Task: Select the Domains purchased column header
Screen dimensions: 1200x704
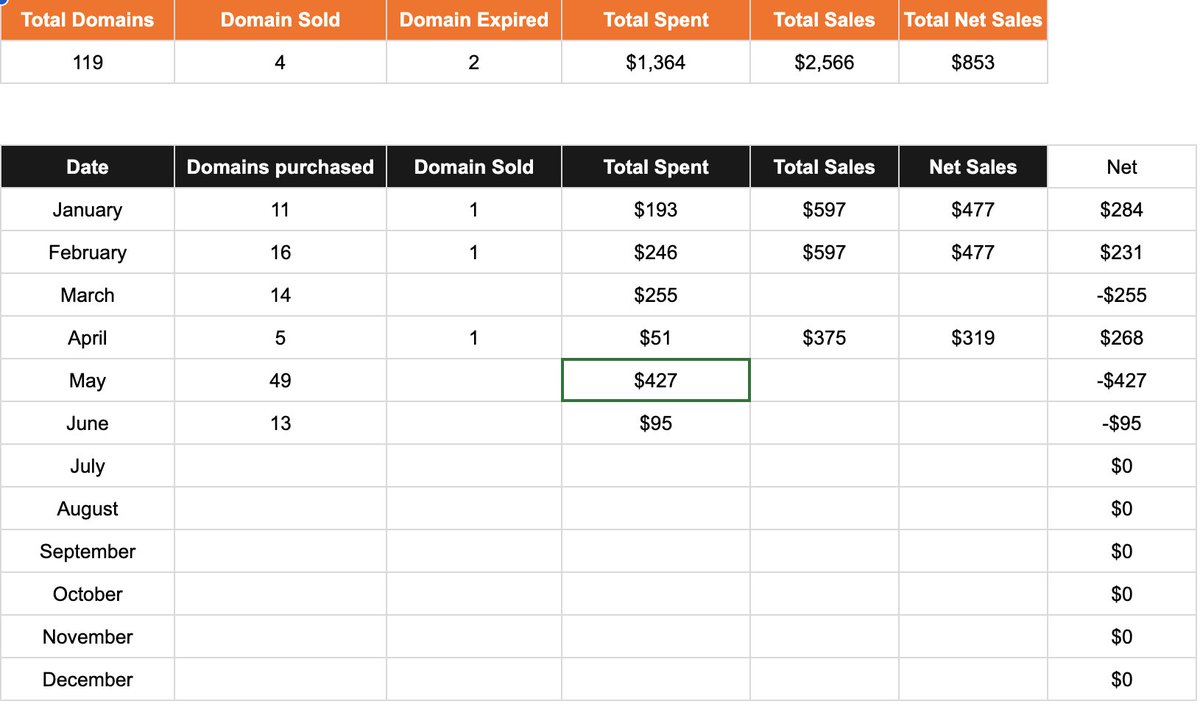Action: [280, 167]
